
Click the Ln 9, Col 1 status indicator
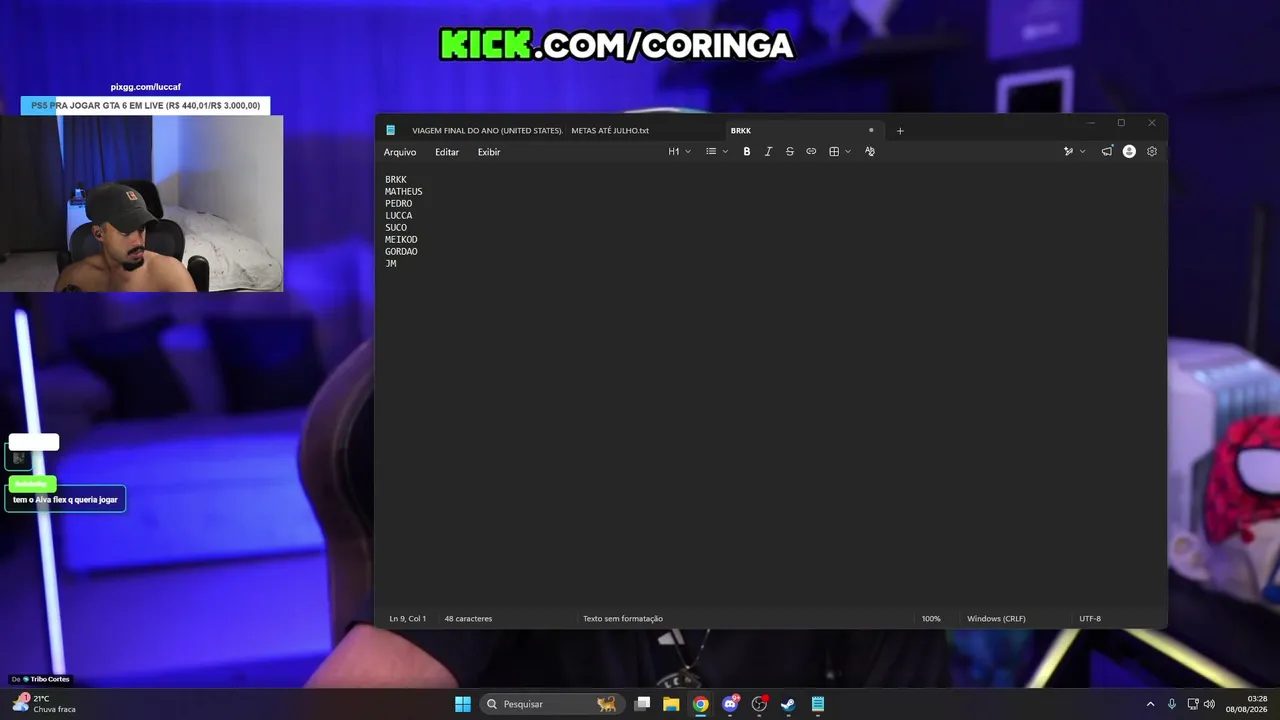[x=408, y=619]
